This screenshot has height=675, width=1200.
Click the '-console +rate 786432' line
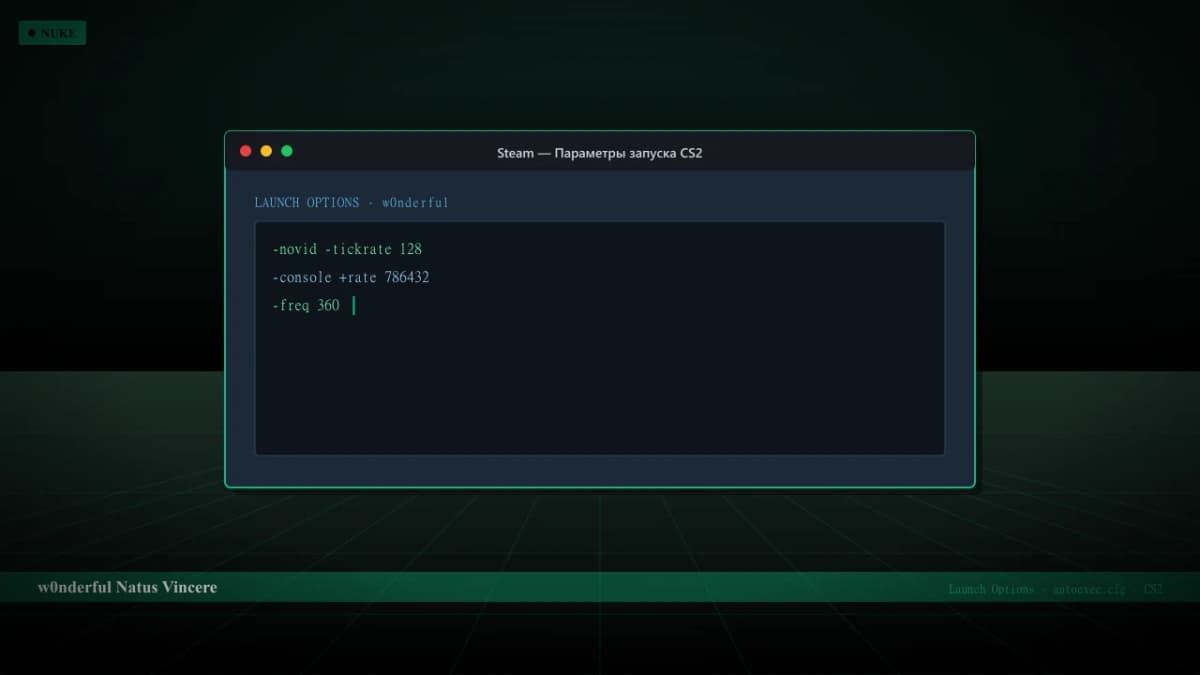pos(351,277)
